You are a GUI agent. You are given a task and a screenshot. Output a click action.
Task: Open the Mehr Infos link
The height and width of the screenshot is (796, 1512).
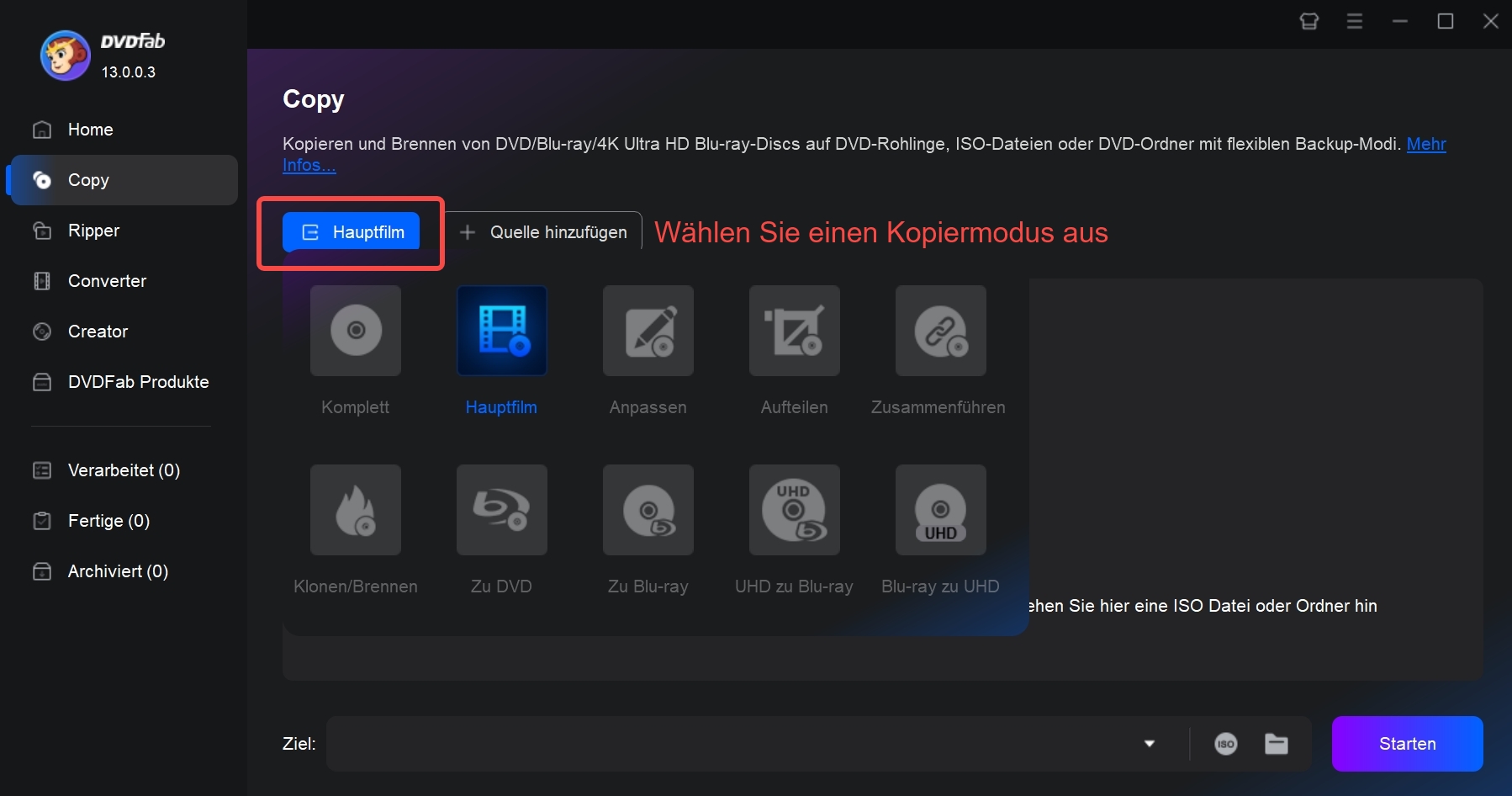(x=1426, y=144)
